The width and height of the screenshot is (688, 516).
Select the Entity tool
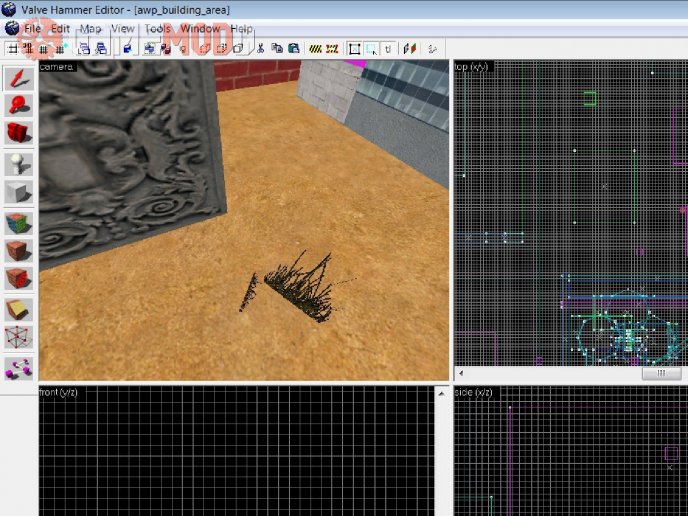tap(18, 163)
